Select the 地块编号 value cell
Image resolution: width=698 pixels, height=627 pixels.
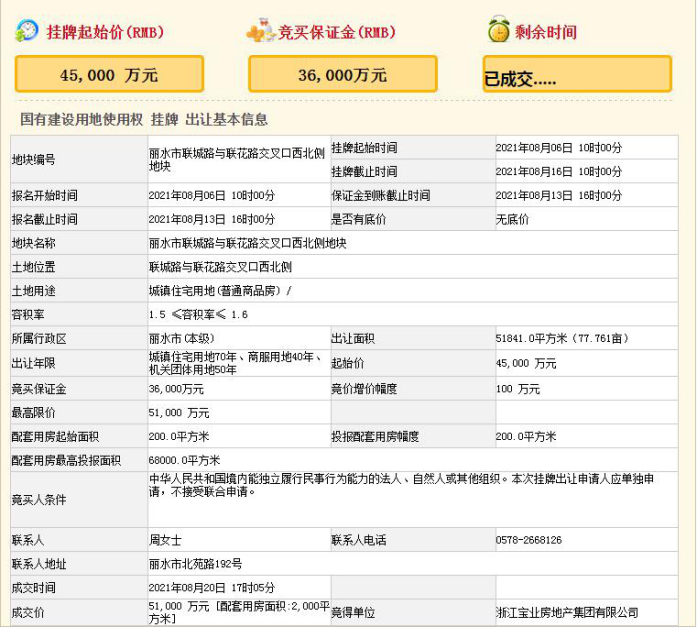236,159
